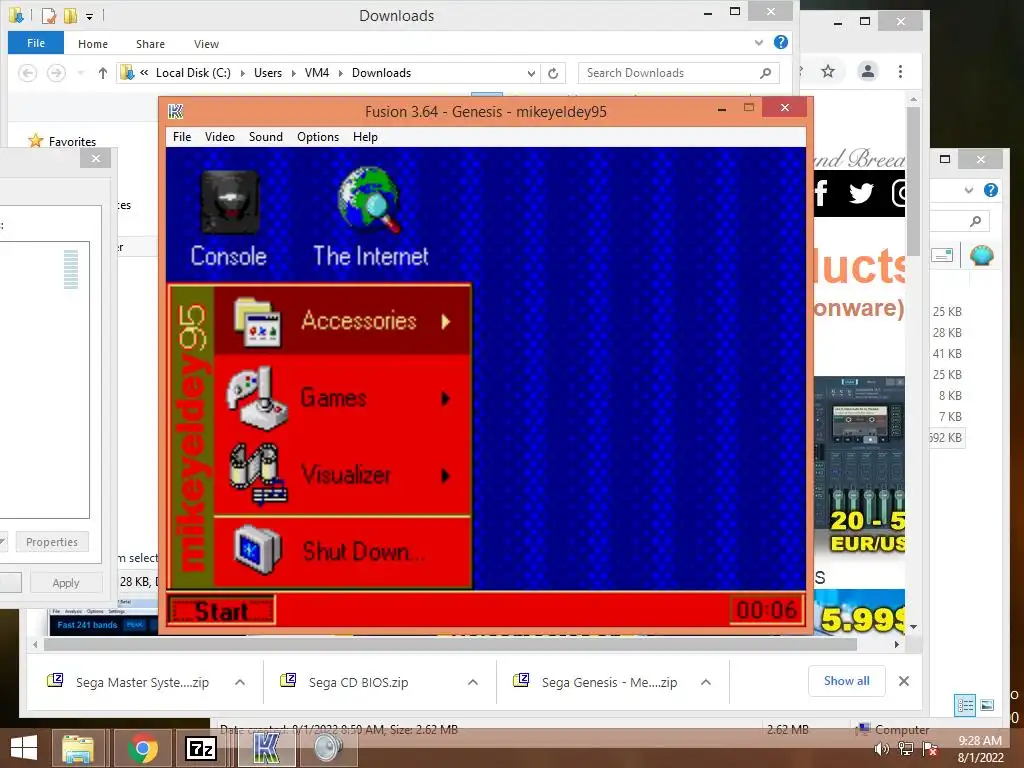
Task: Click the Facebook icon on the webpage
Action: (821, 193)
